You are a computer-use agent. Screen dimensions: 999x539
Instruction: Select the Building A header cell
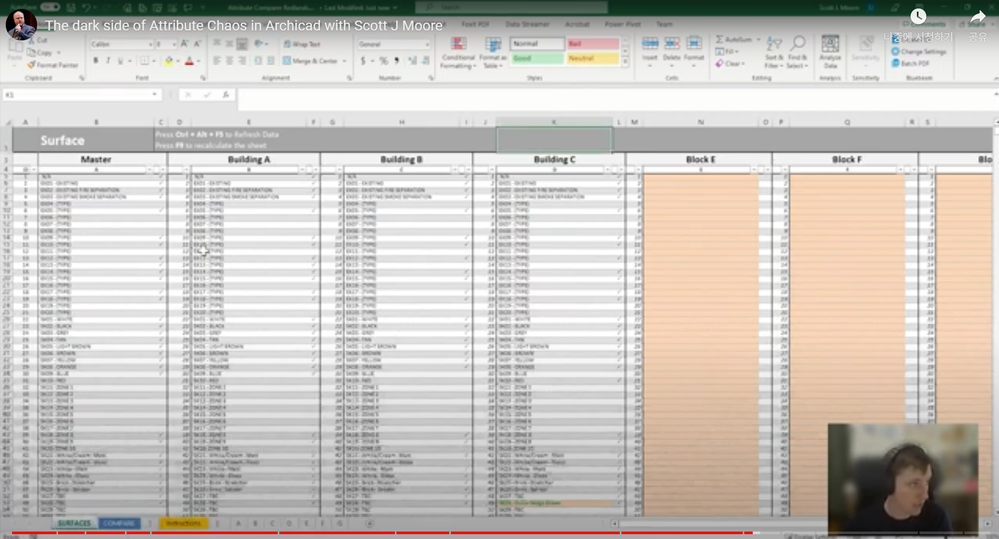coord(248,159)
